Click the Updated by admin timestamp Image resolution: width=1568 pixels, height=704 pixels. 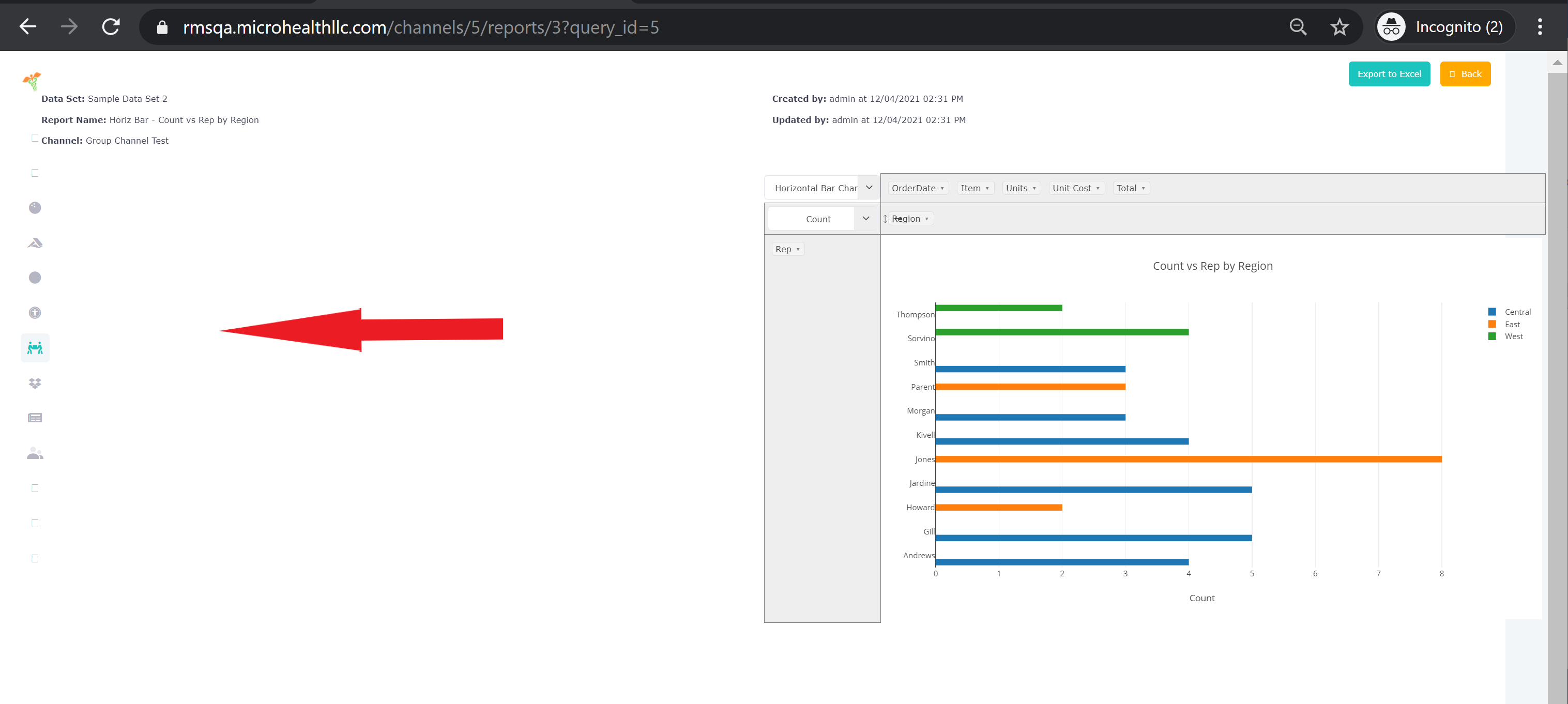click(869, 120)
